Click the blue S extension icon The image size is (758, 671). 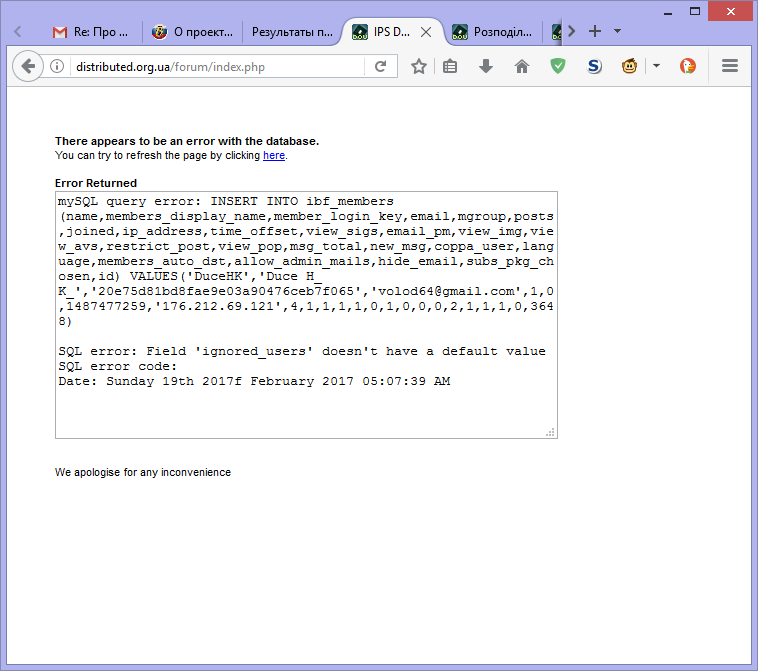(x=594, y=67)
